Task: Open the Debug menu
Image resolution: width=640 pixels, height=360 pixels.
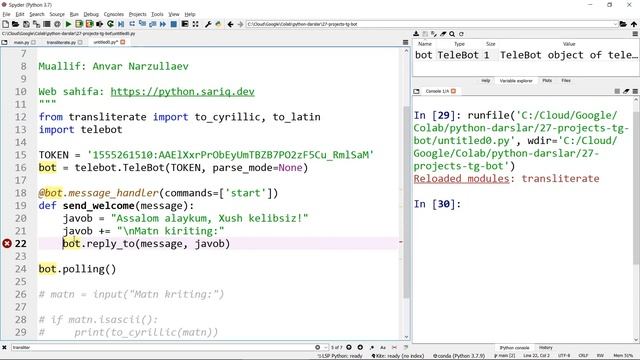Action: [91, 14]
